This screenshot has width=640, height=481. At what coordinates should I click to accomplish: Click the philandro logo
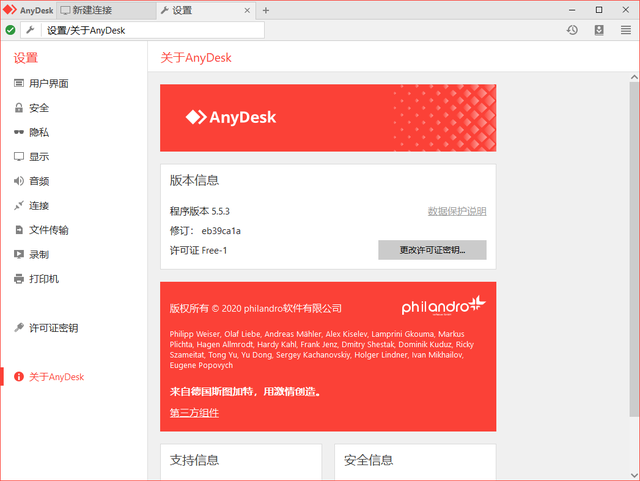tap(443, 306)
